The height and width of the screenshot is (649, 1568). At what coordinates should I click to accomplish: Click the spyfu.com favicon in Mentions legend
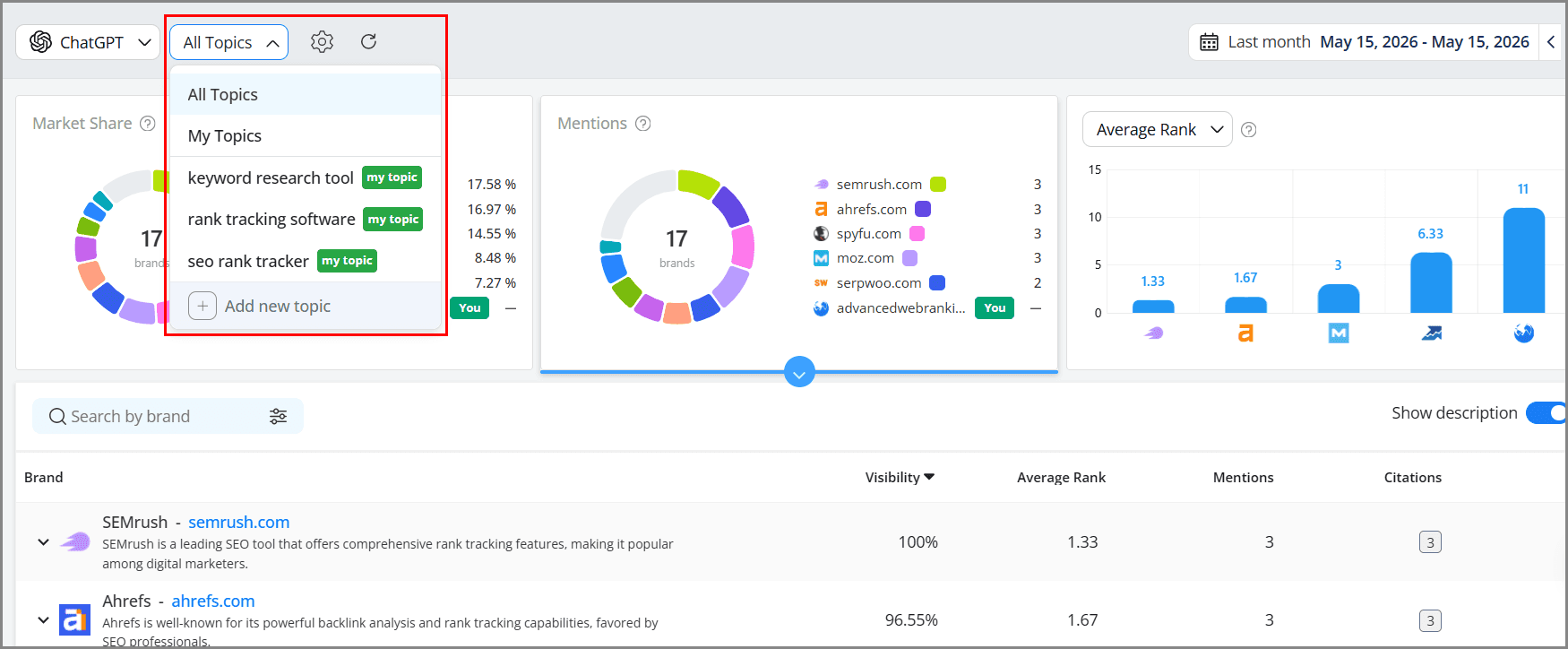click(x=821, y=234)
